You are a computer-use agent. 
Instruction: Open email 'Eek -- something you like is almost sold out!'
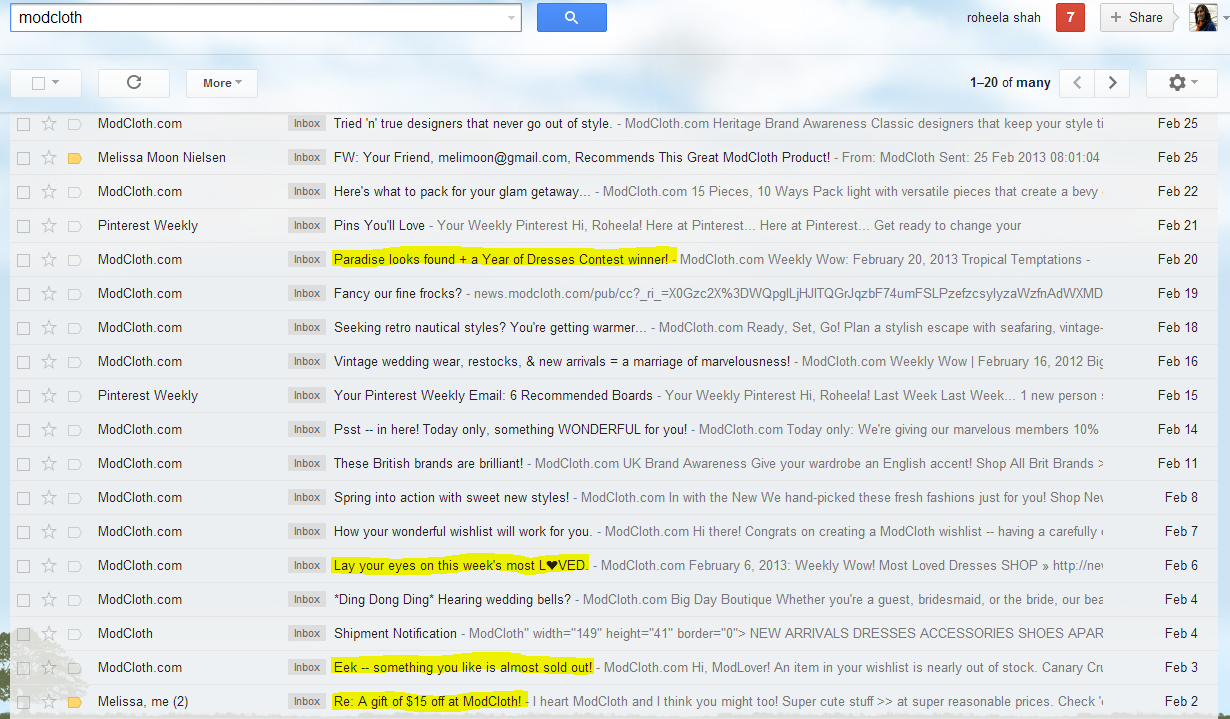click(x=463, y=667)
